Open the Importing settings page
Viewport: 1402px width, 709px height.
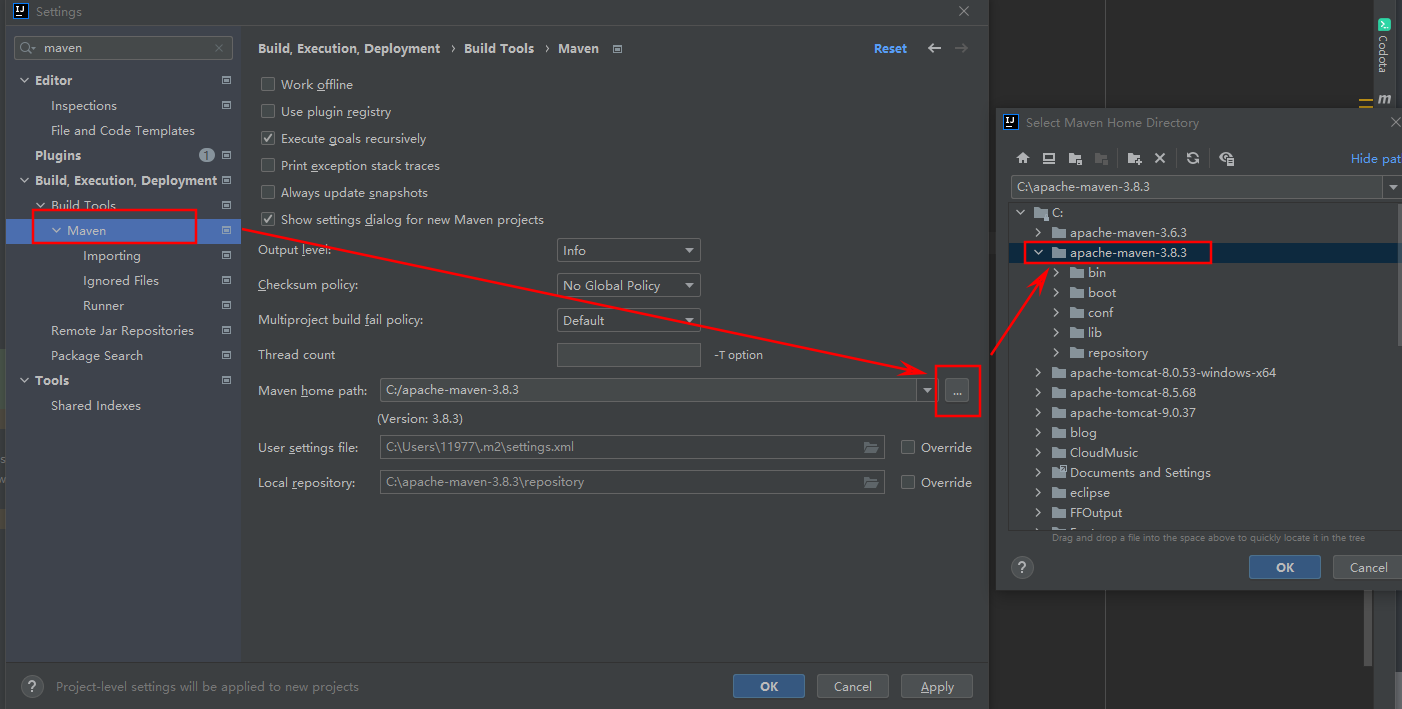tap(112, 255)
